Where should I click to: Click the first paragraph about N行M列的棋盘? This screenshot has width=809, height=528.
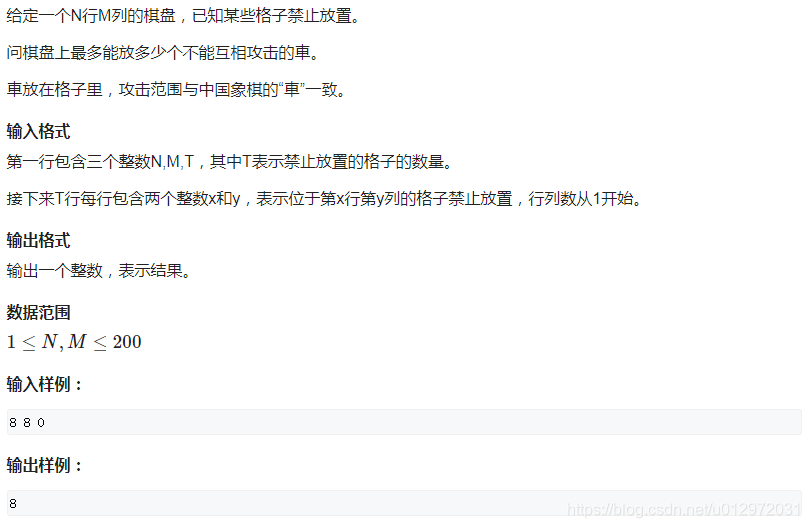point(183,16)
